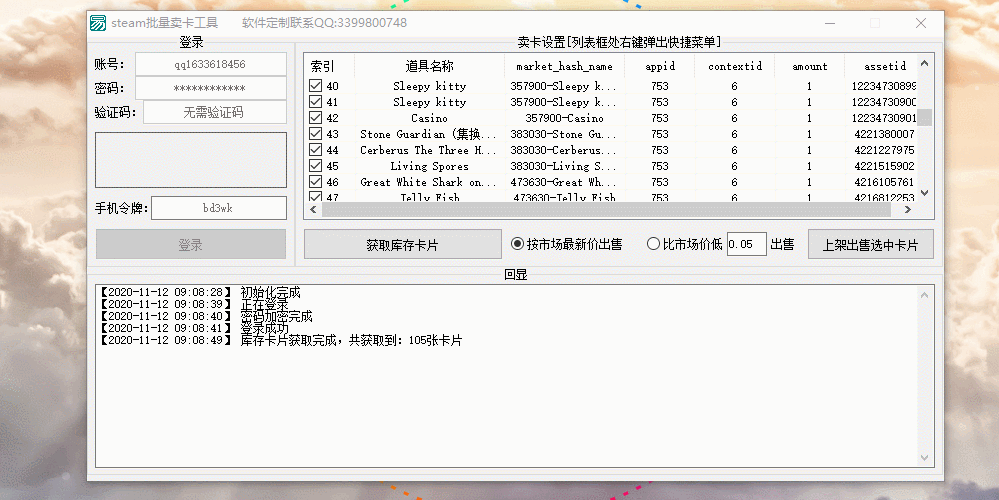
Task: Click the steam批量卖卡工具 app logo icon
Action: [98, 23]
